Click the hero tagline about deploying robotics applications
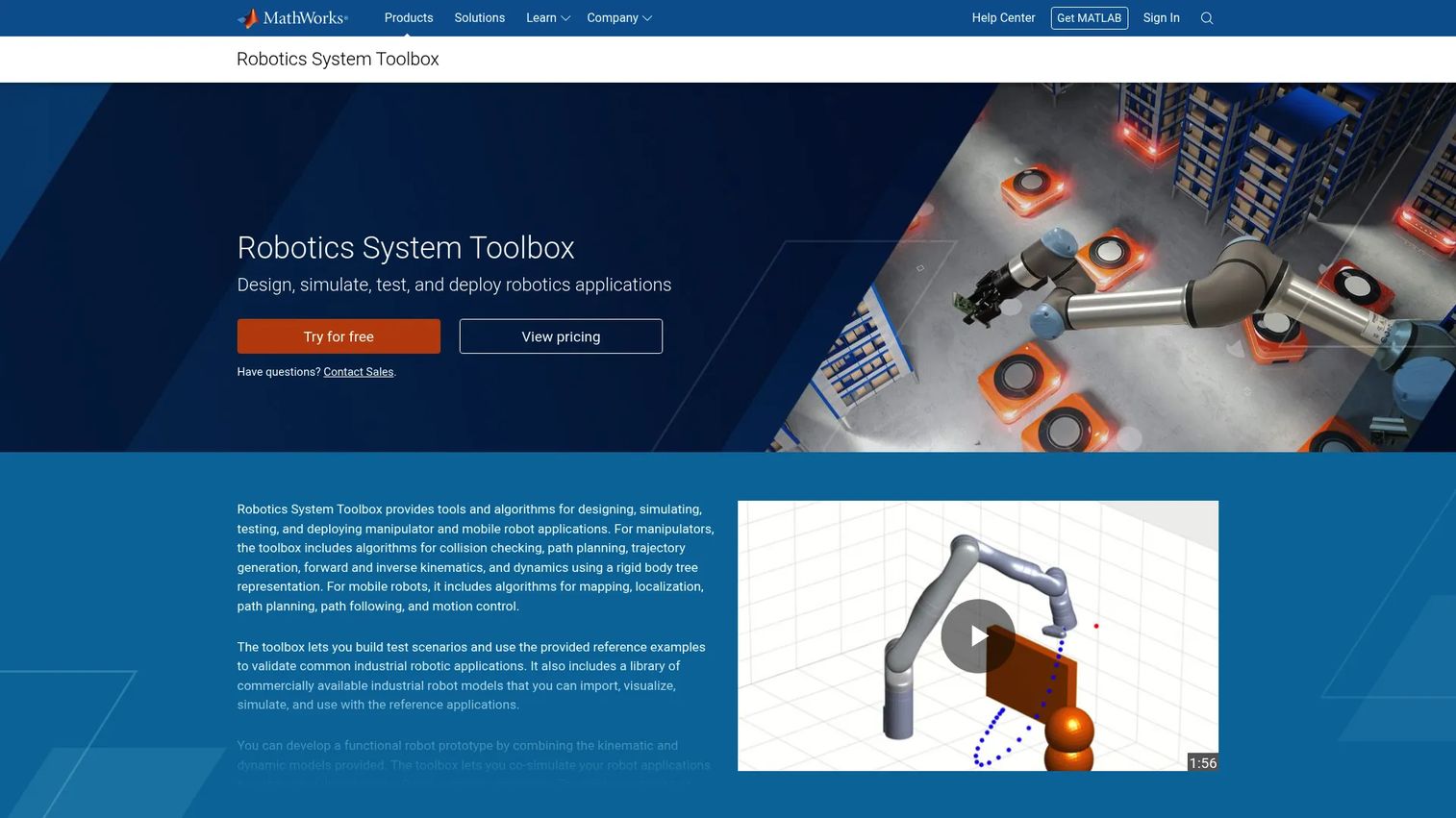This screenshot has height=818, width=1456. pos(454,285)
